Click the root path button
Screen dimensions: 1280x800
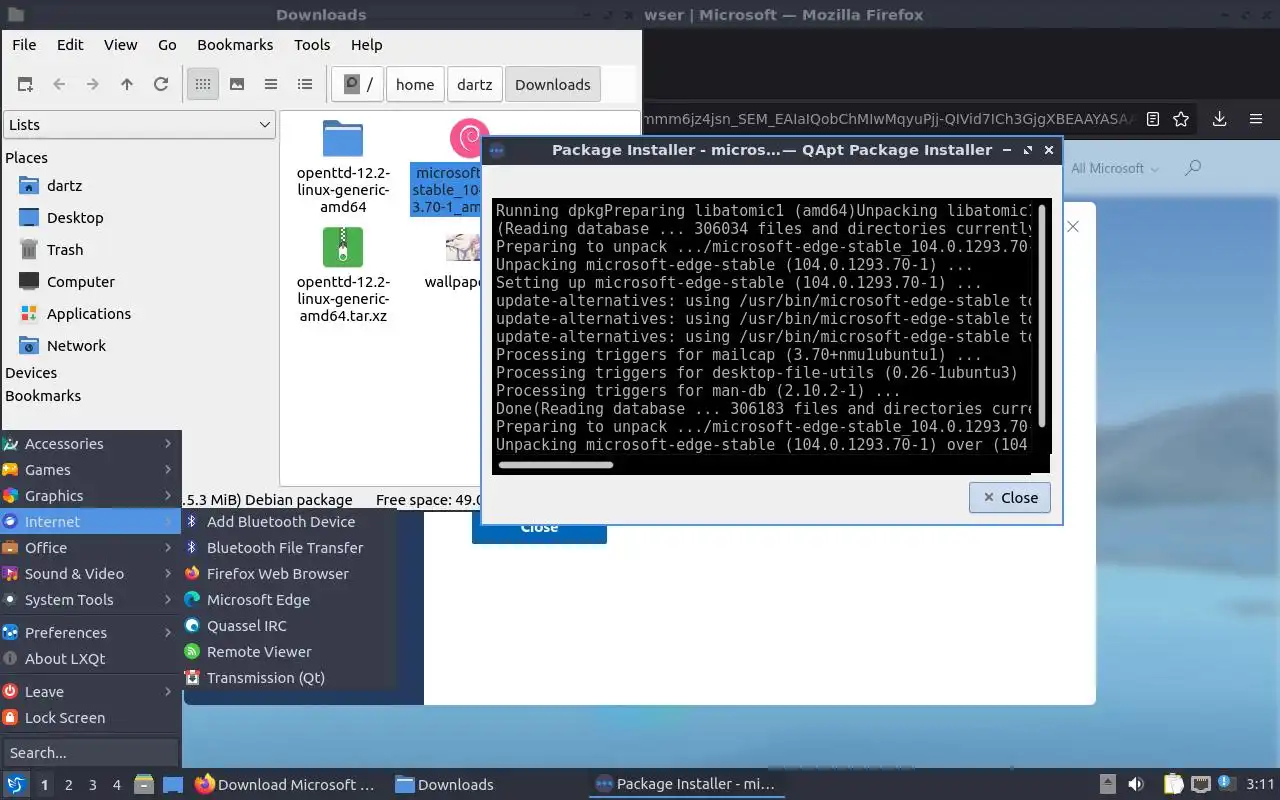coord(358,84)
